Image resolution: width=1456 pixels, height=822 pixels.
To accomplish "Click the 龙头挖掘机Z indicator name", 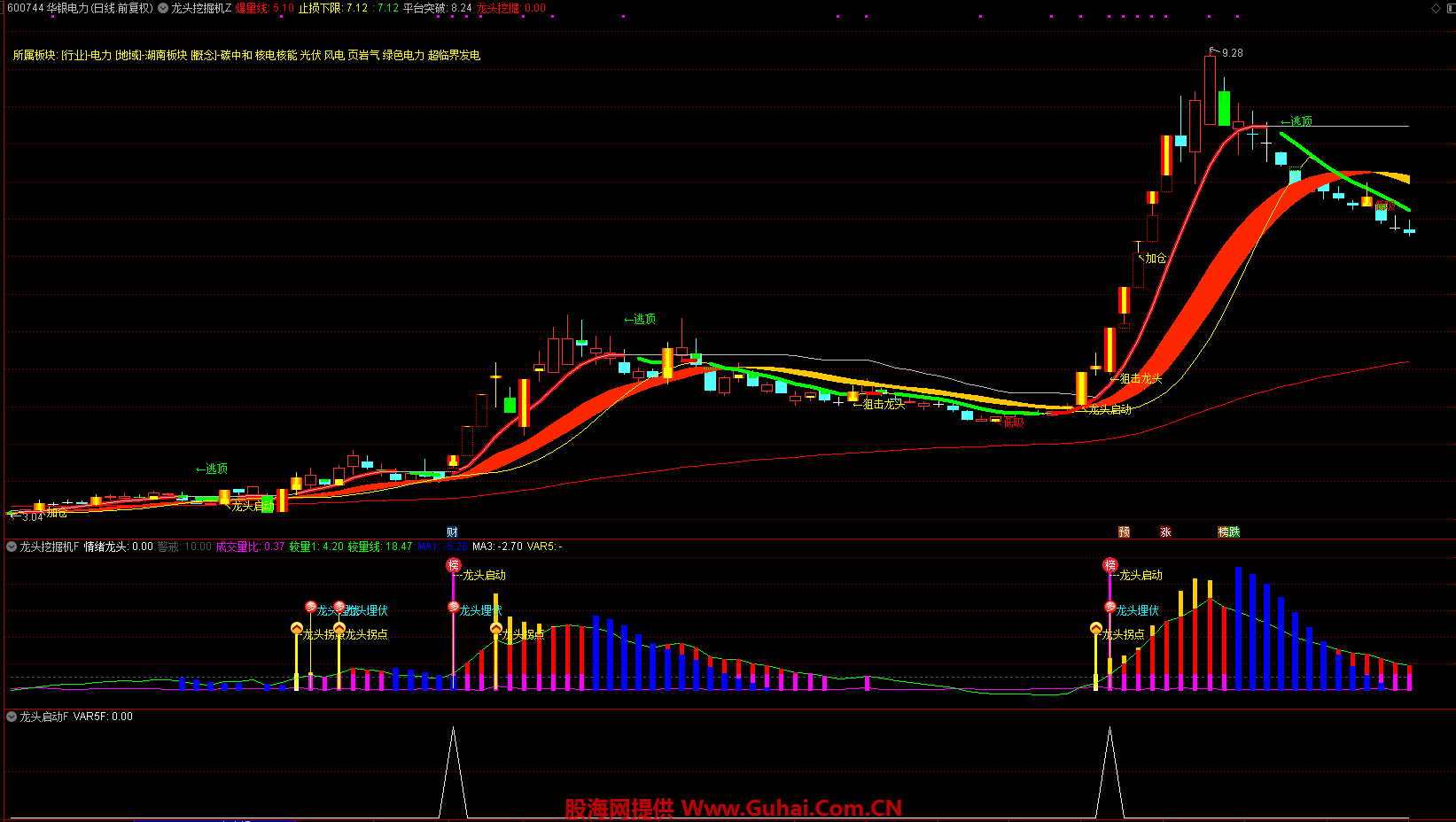I will pyautogui.click(x=201, y=8).
